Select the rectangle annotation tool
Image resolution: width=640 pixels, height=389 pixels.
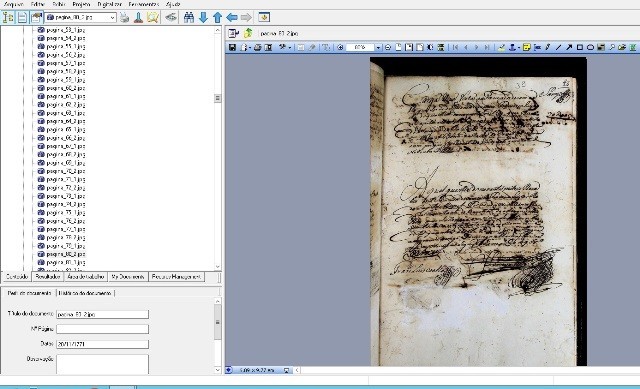(x=579, y=47)
